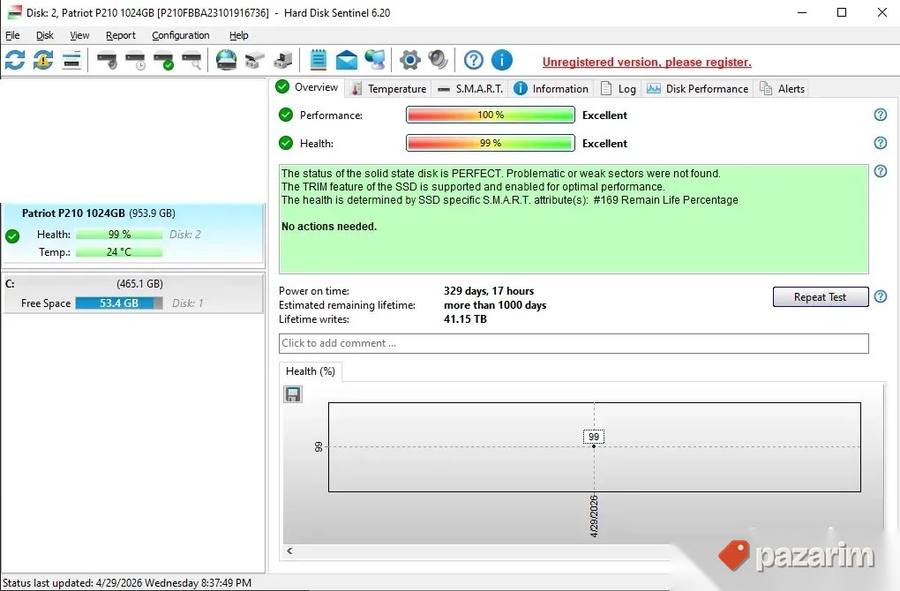The height and width of the screenshot is (591, 900).
Task: Click the globe and monitor network icon
Action: pos(375,60)
